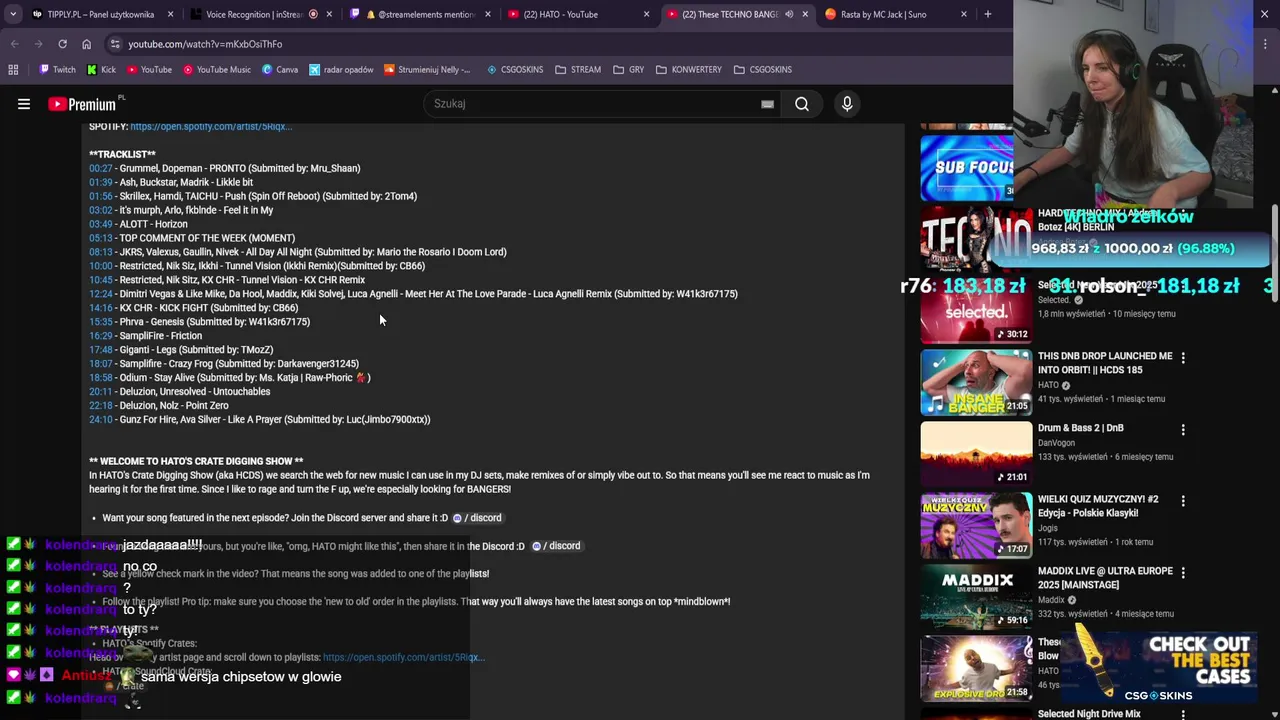
Task: Open the WIELKI QUIZ MUZYCZNY thumbnail
Action: (976, 525)
